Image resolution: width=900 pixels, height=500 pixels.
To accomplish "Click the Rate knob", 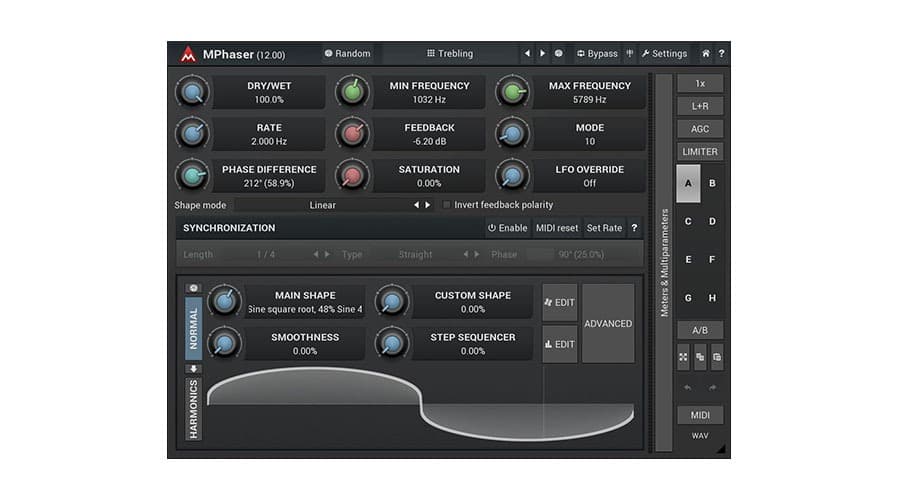I will [192, 134].
